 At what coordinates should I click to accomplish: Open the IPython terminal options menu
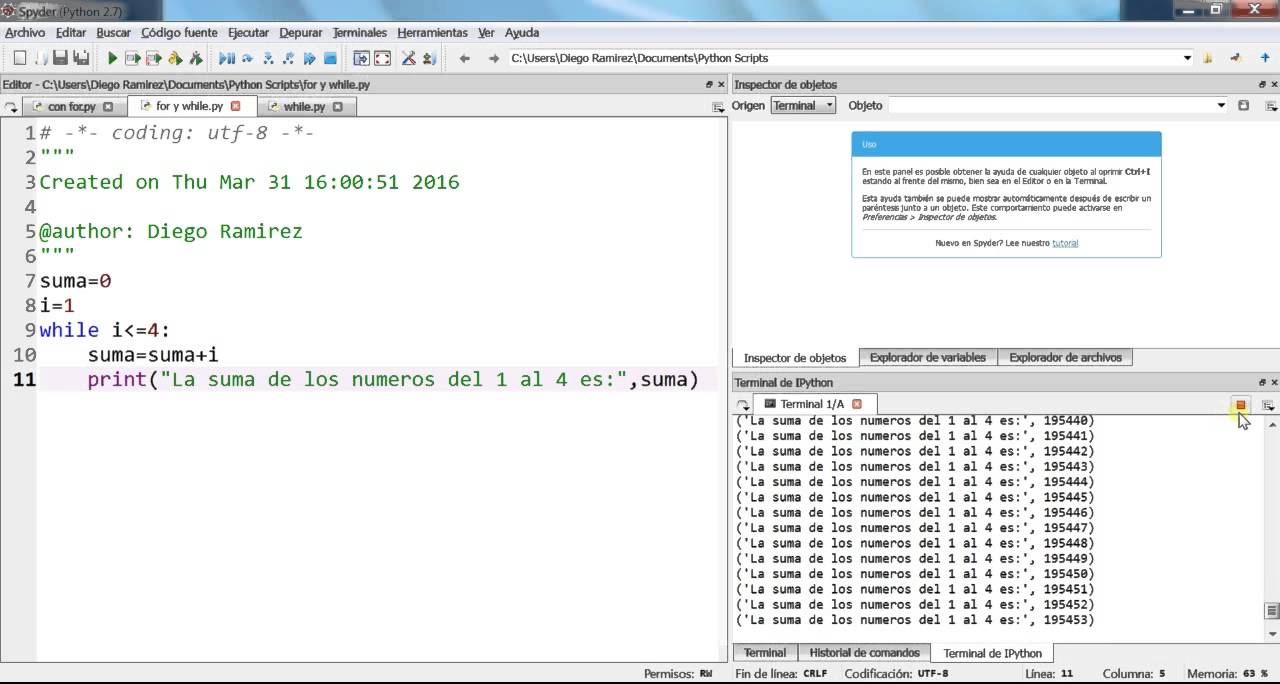(1268, 405)
